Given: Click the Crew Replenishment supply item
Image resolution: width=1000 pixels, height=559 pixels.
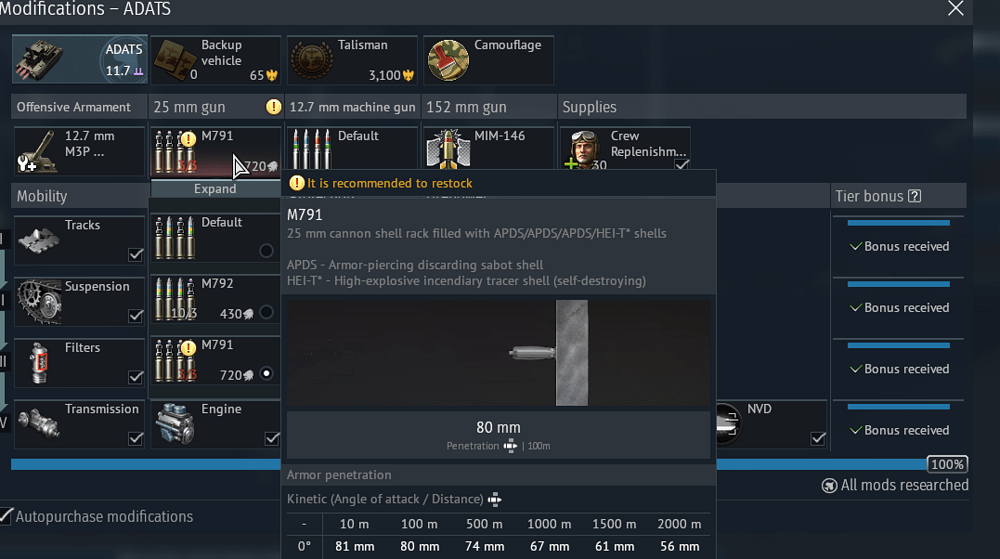Looking at the screenshot, I should pyautogui.click(x=625, y=152).
